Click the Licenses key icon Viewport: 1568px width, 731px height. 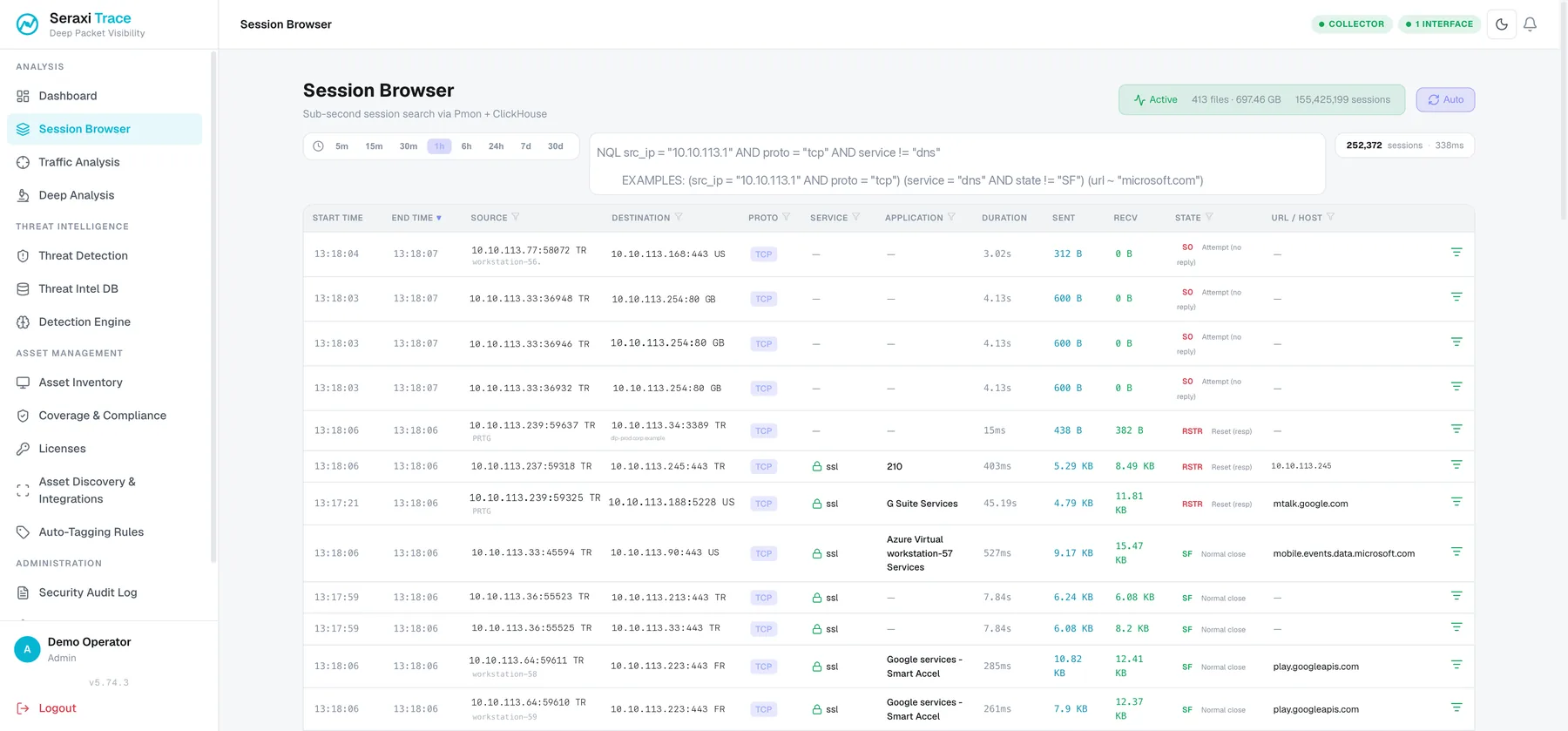24,449
